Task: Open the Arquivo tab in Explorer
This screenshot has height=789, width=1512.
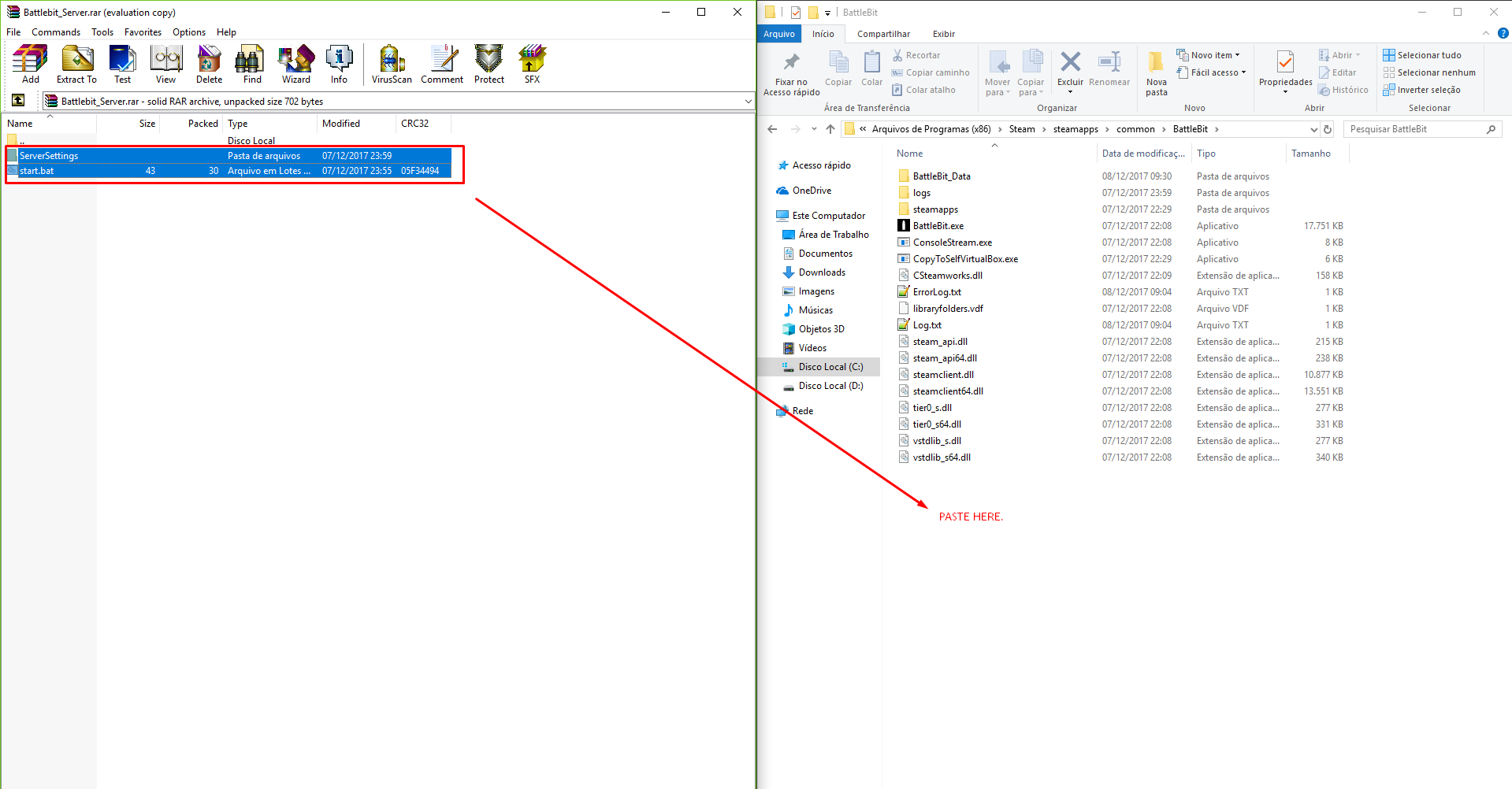Action: [x=779, y=34]
